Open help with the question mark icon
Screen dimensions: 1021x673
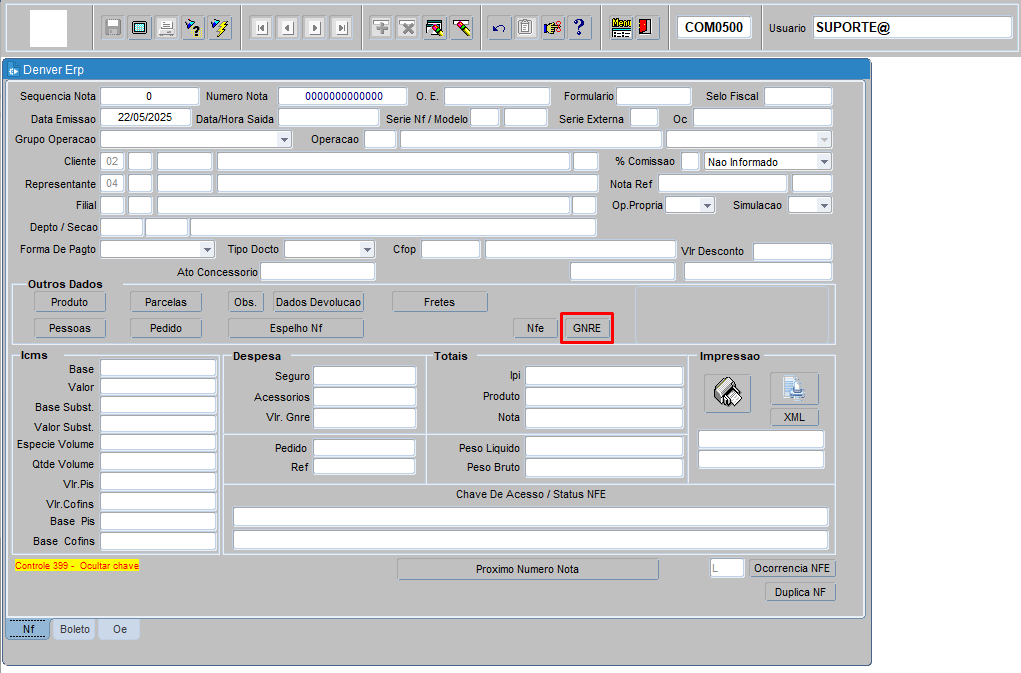(x=579, y=28)
